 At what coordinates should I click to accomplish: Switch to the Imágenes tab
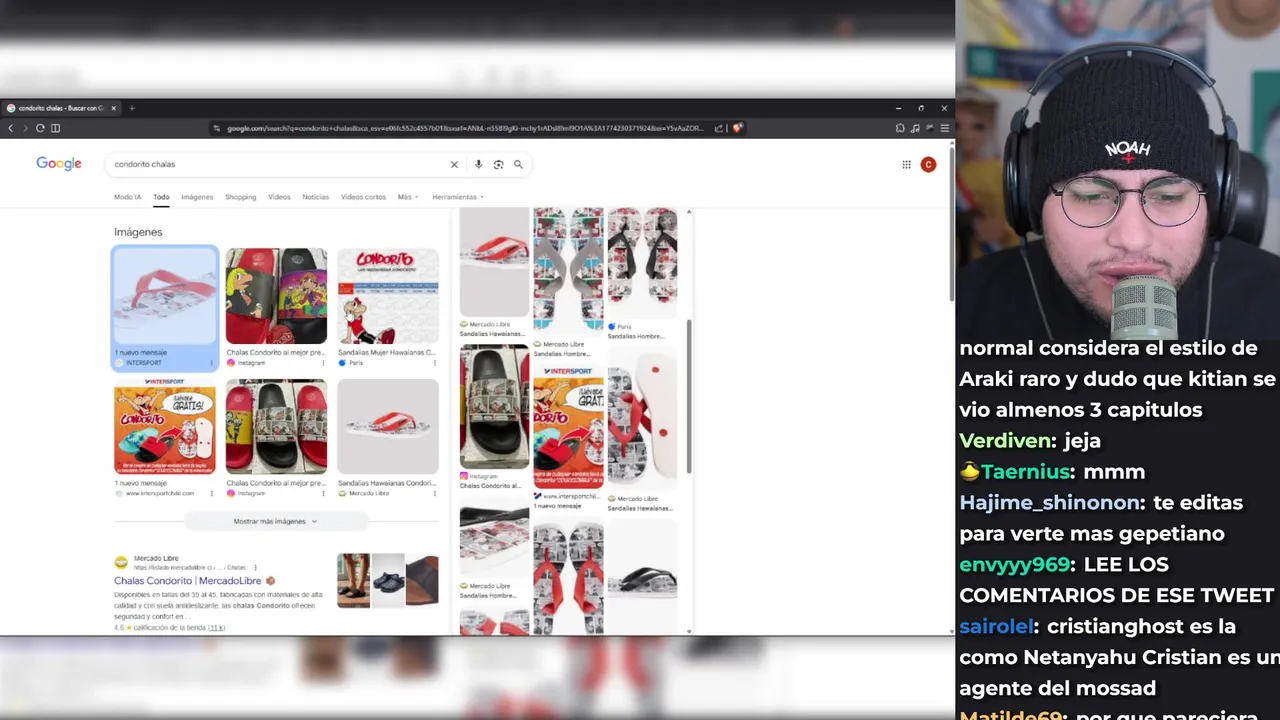[x=197, y=197]
